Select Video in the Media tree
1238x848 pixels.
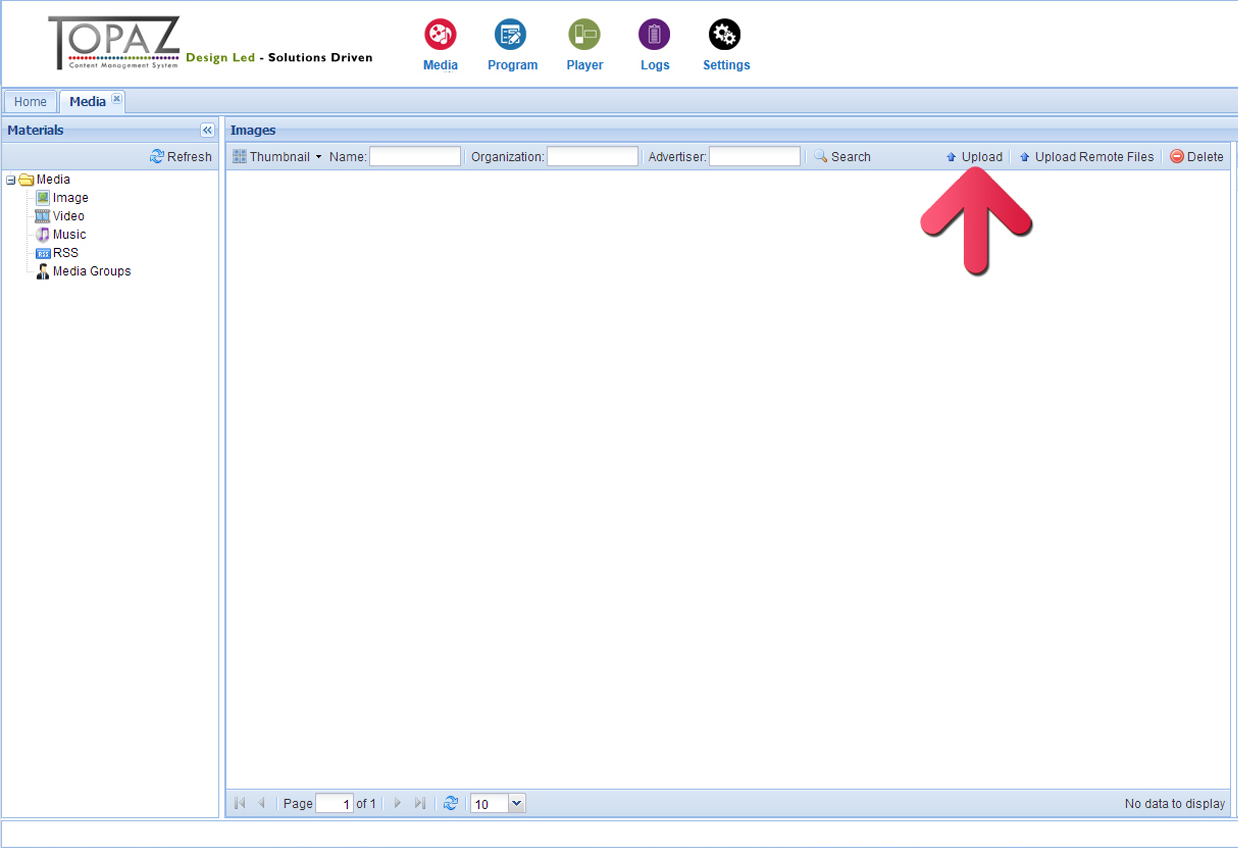coord(68,216)
